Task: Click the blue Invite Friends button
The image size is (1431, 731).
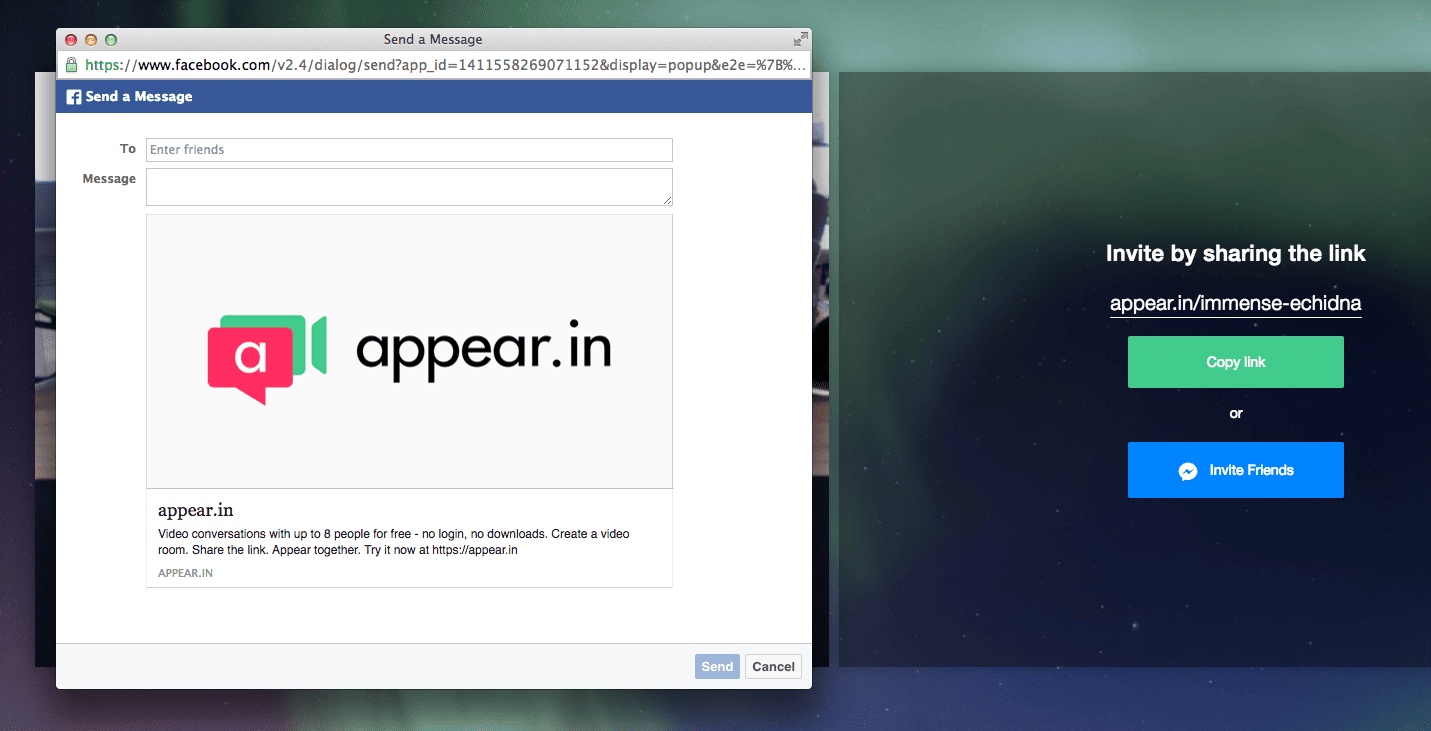Action: (x=1235, y=470)
